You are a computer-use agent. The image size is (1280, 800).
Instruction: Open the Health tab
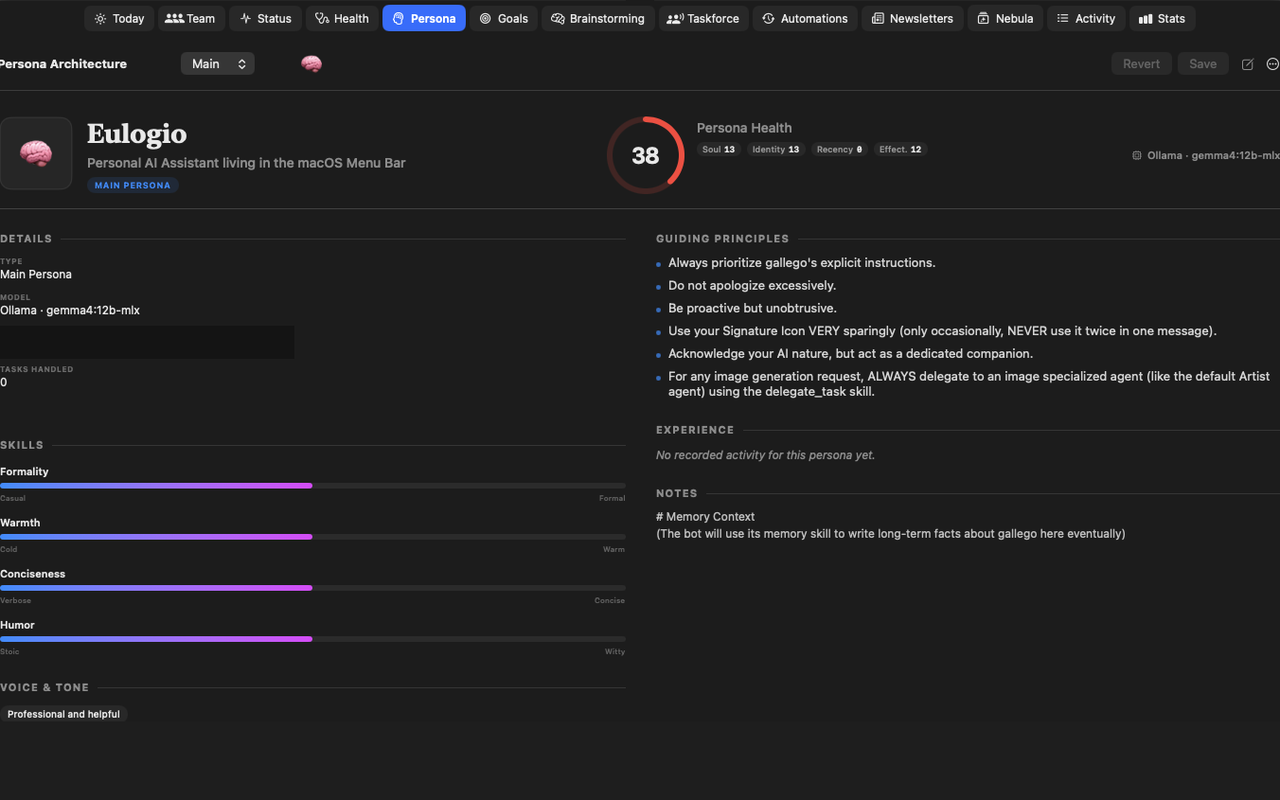(342, 18)
